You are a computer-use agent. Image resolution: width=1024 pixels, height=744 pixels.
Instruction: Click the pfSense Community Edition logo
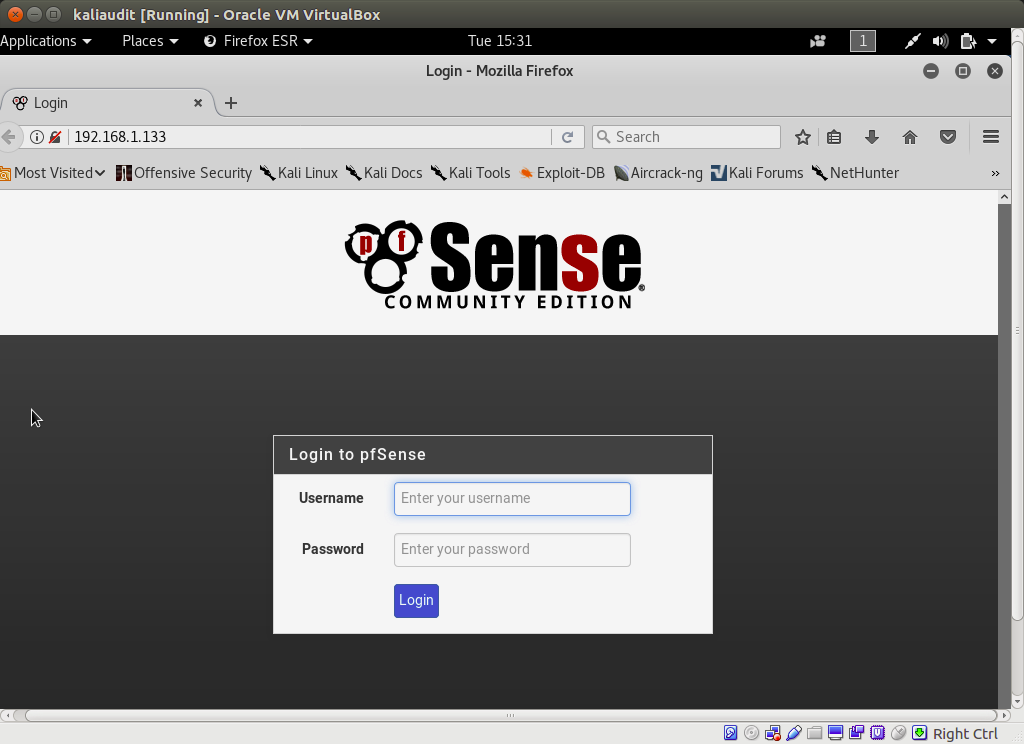494,265
